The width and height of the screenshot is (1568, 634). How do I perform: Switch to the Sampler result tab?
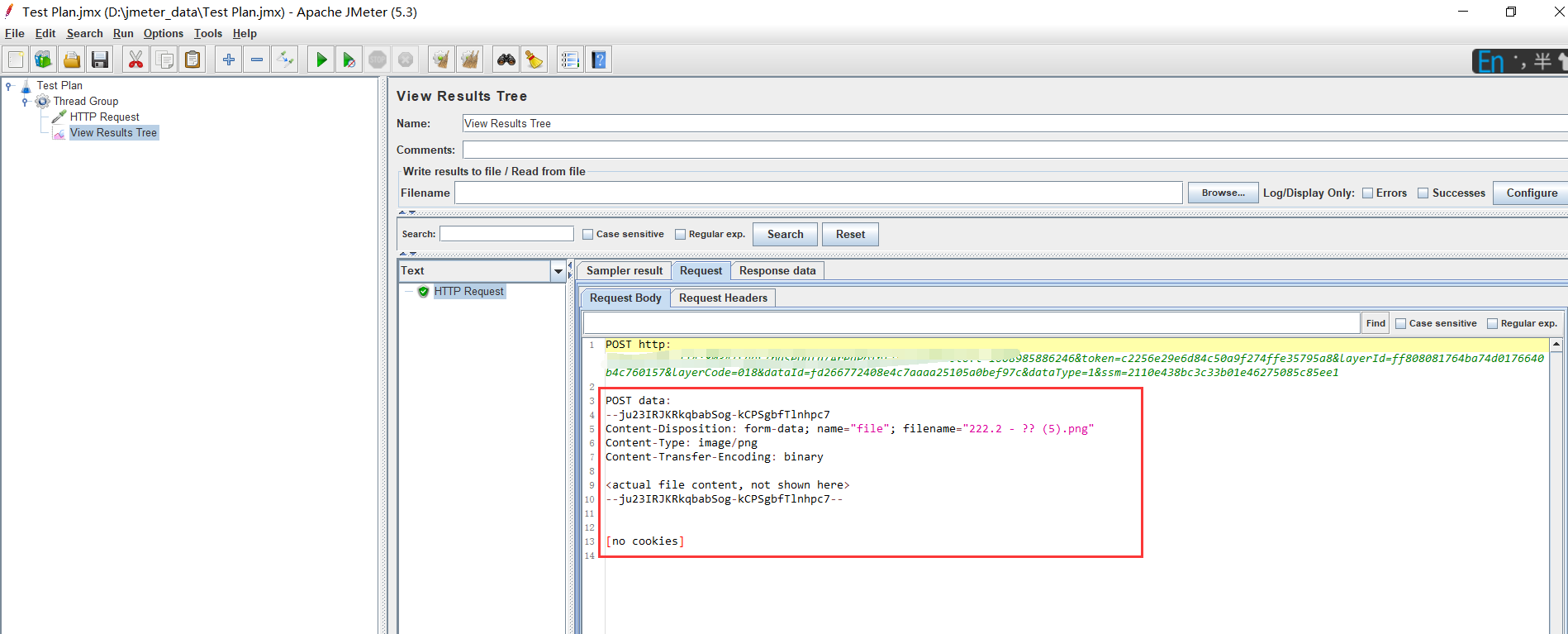pos(625,271)
